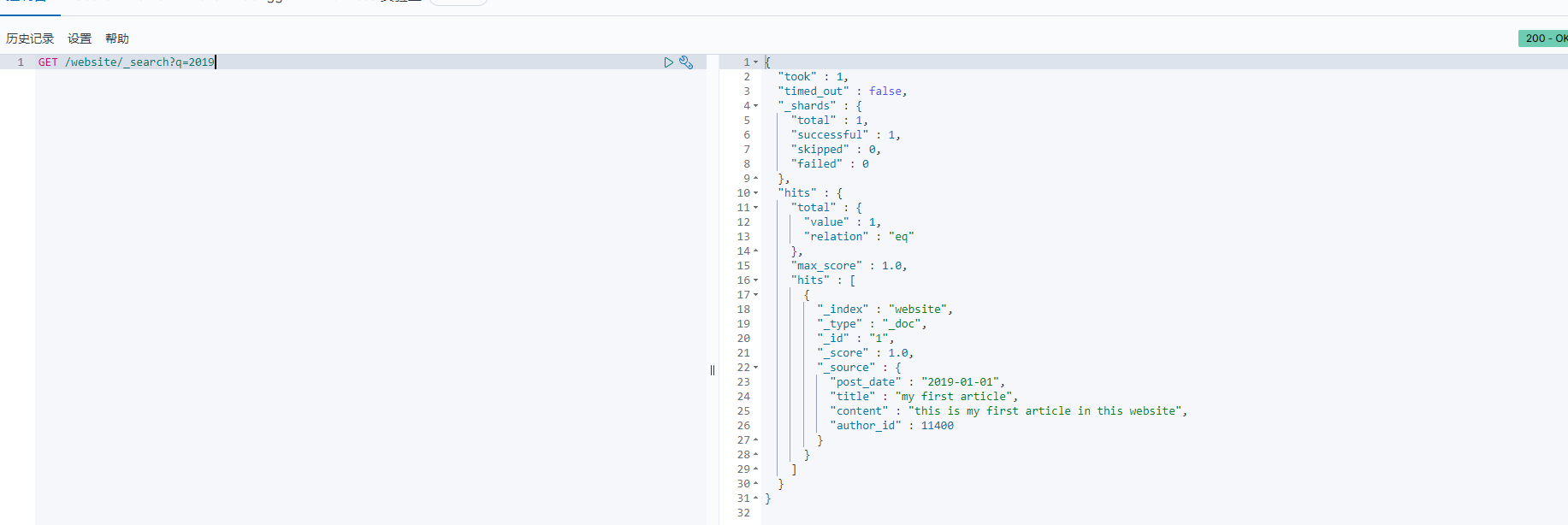This screenshot has height=525, width=1568.
Task: Open 帮助 help menu
Action: click(x=117, y=38)
